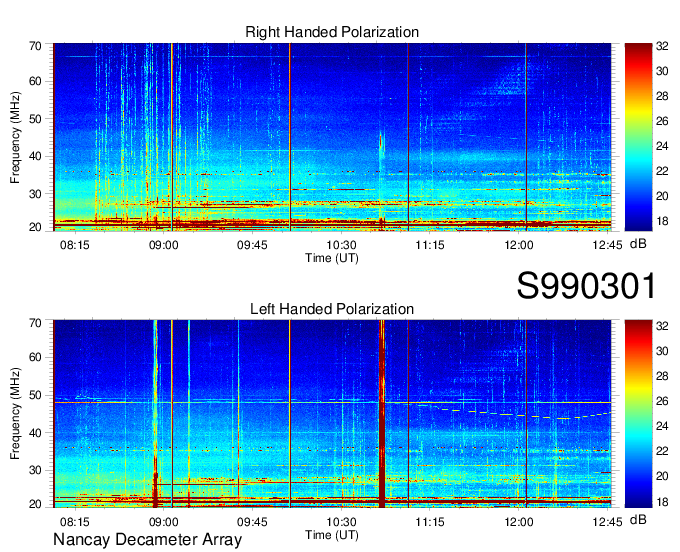
Task: Click the Left Handed Polarization spectrogram image
Action: pyautogui.click(x=332, y=414)
